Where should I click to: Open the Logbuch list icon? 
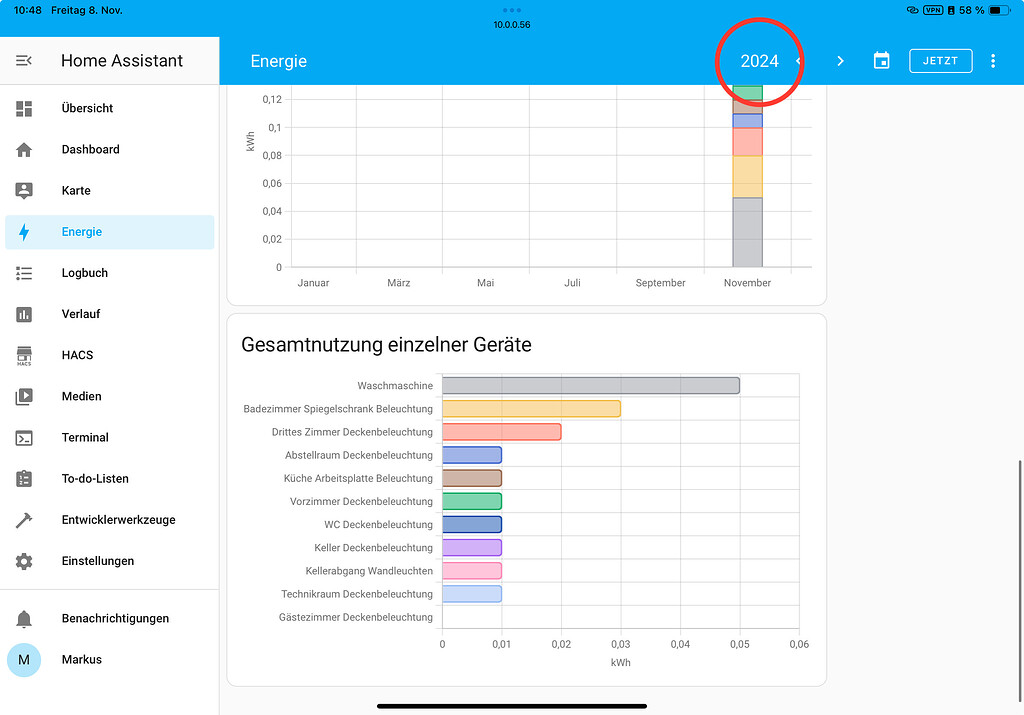tap(24, 273)
